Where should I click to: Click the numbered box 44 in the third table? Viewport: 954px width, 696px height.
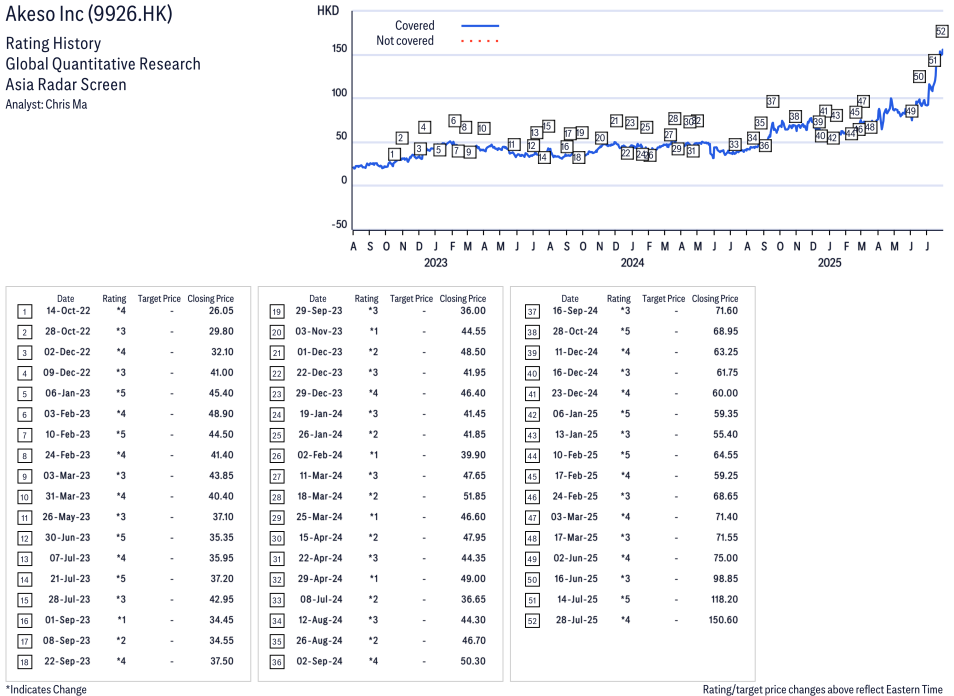pyautogui.click(x=532, y=456)
